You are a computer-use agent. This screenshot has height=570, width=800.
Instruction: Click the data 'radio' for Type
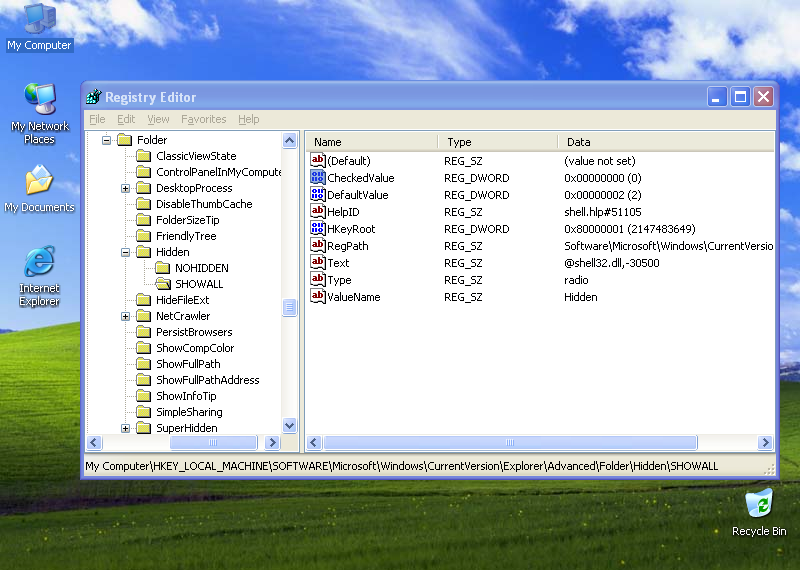tap(576, 280)
